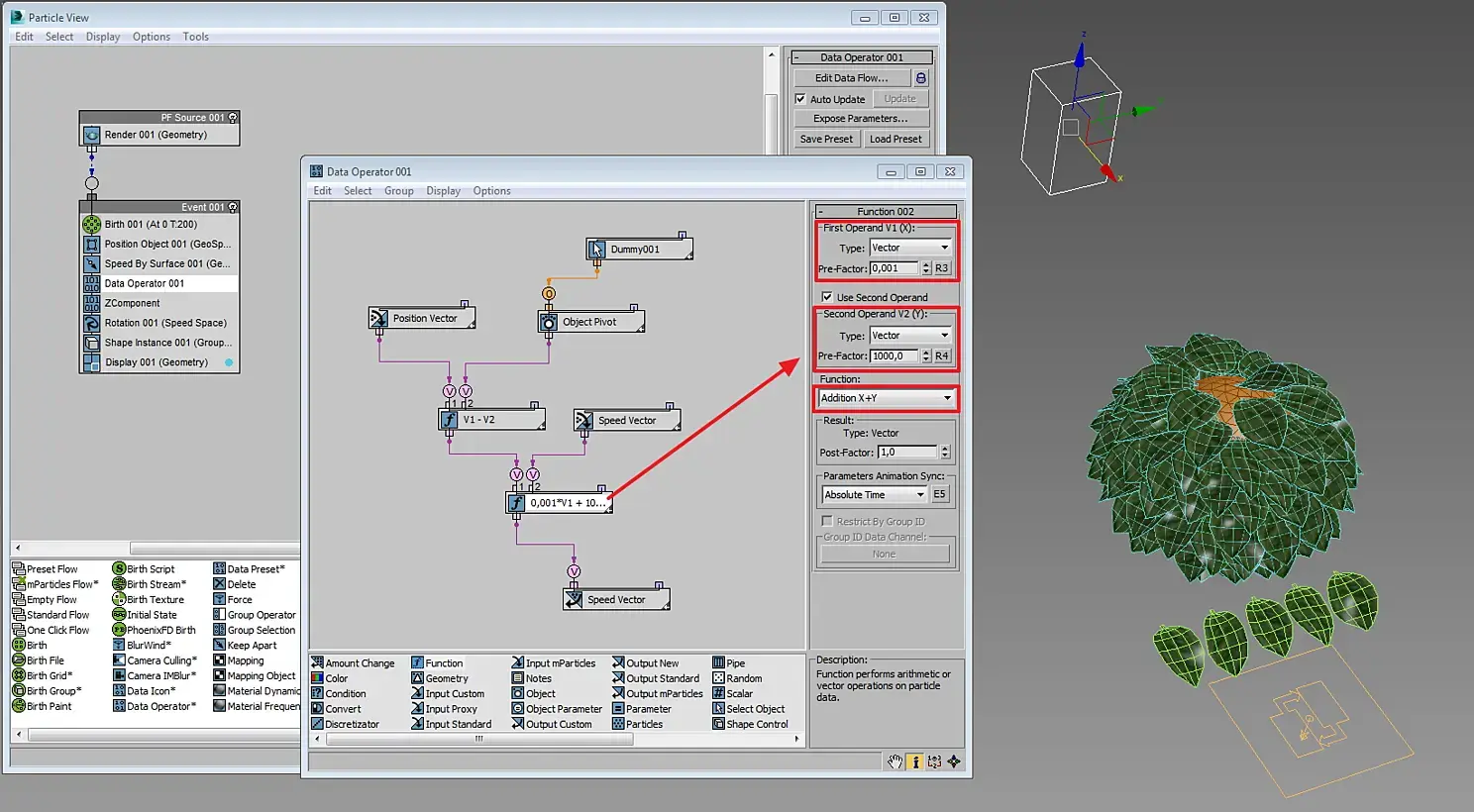Select the Function sub-operator icon in depot
Viewport: 1474px width, 812px height.
click(x=417, y=663)
